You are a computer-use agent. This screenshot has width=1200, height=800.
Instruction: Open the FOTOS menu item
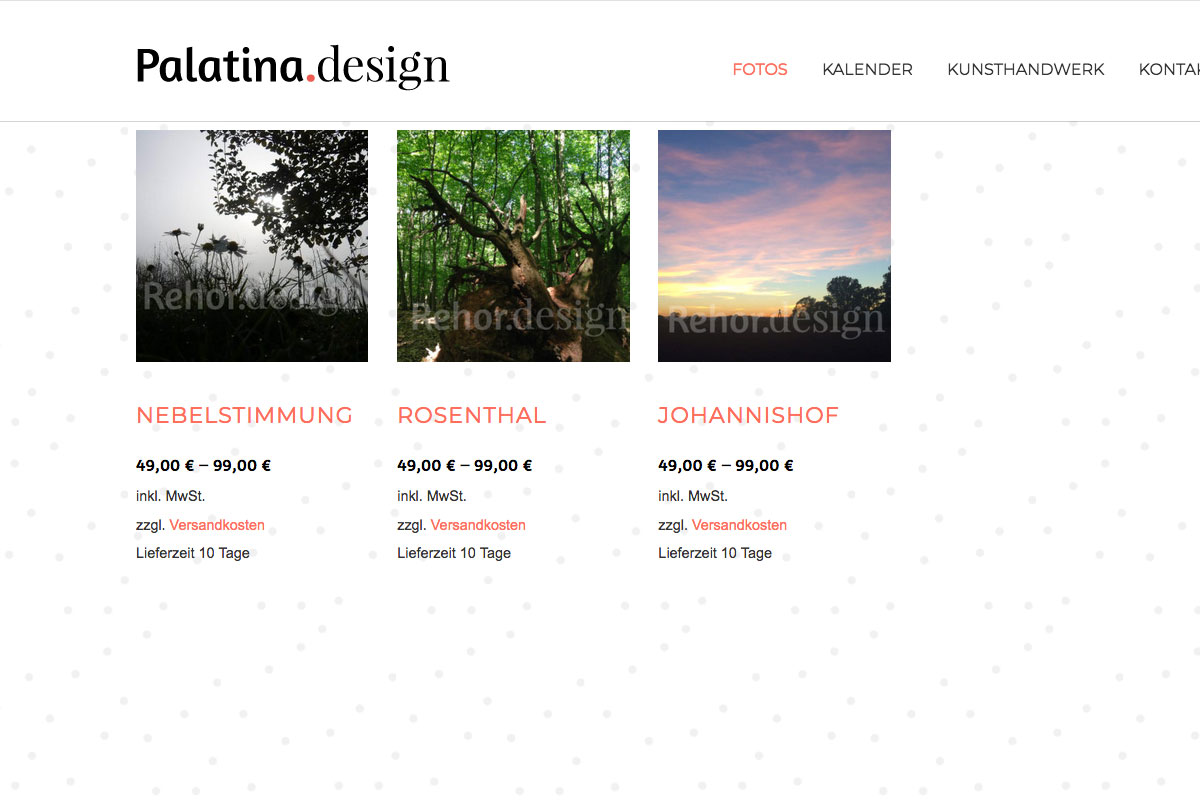760,70
